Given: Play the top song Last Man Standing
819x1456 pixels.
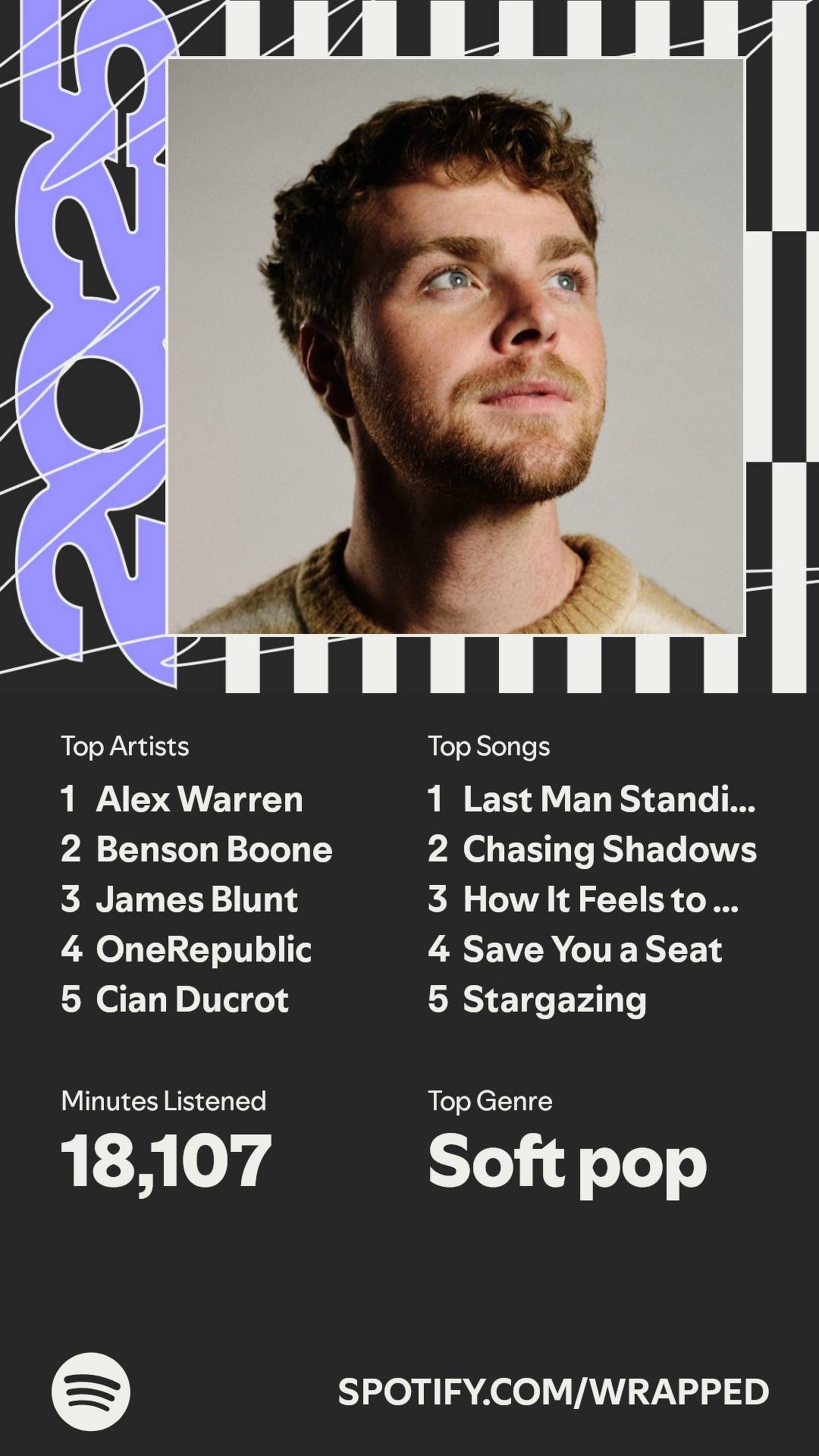Looking at the screenshot, I should click(x=608, y=799).
